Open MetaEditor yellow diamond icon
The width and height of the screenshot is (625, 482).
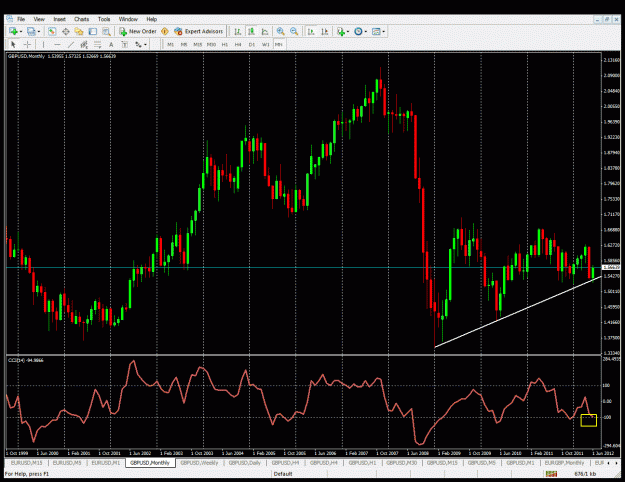[165, 31]
